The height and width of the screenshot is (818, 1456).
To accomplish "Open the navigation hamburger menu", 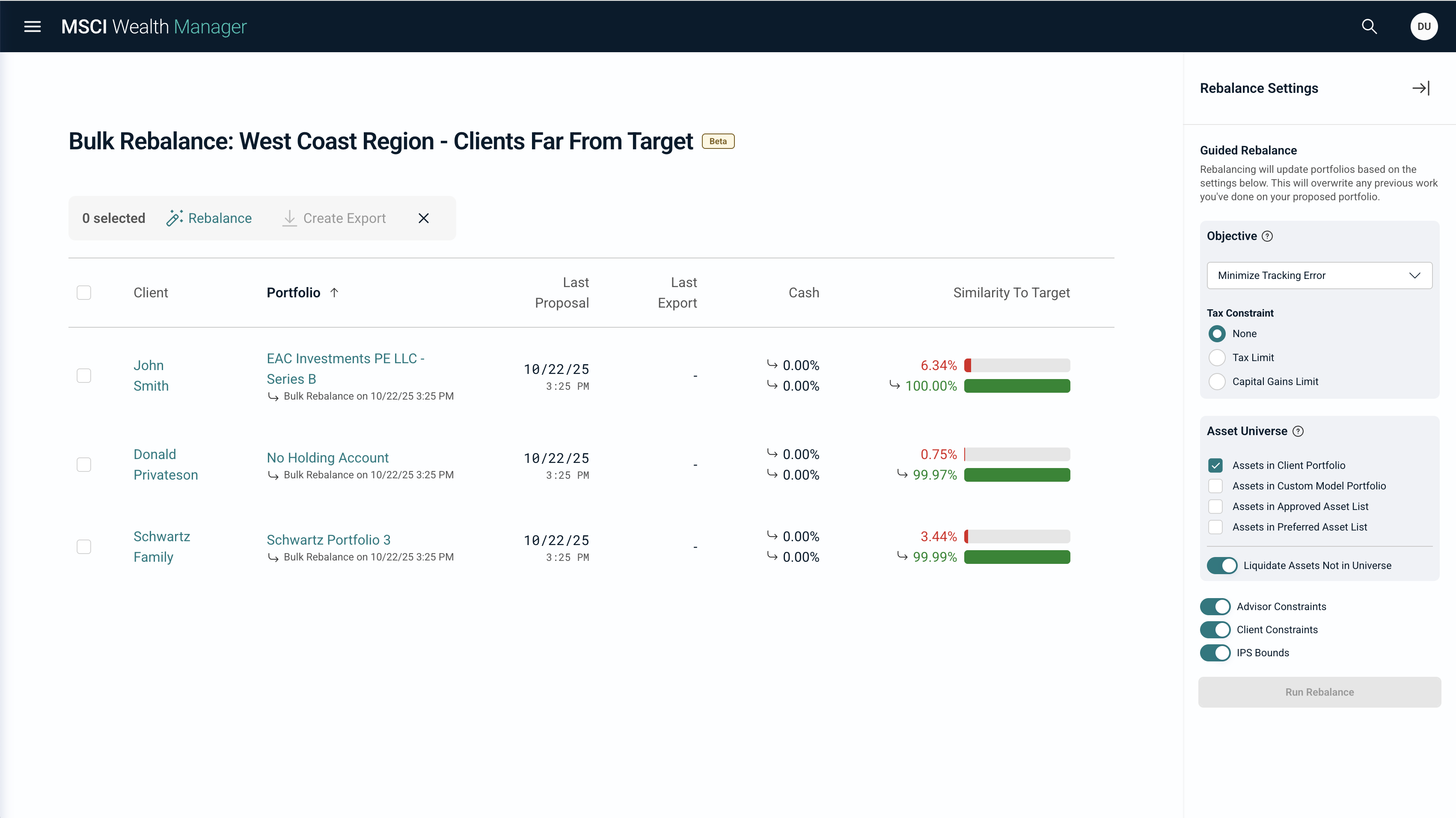I will coord(32,27).
